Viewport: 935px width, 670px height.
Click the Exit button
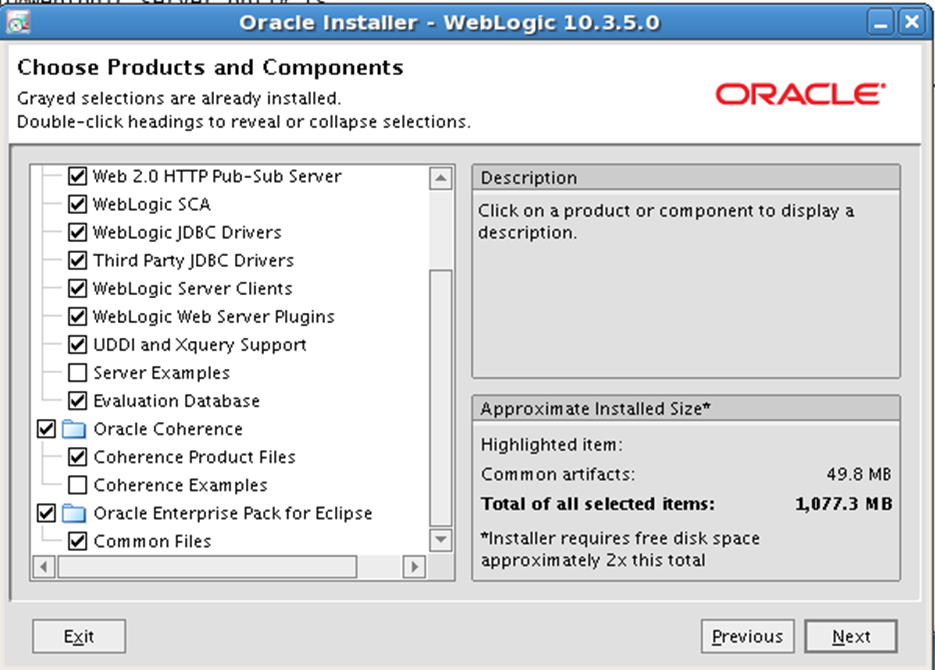[79, 637]
